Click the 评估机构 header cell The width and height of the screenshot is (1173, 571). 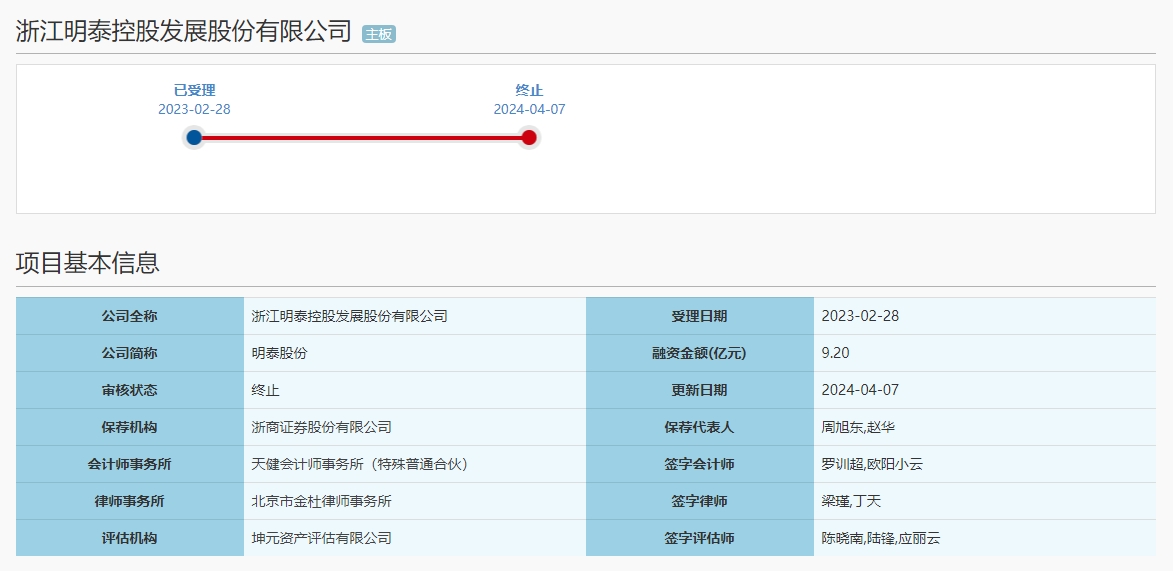[x=130, y=538]
